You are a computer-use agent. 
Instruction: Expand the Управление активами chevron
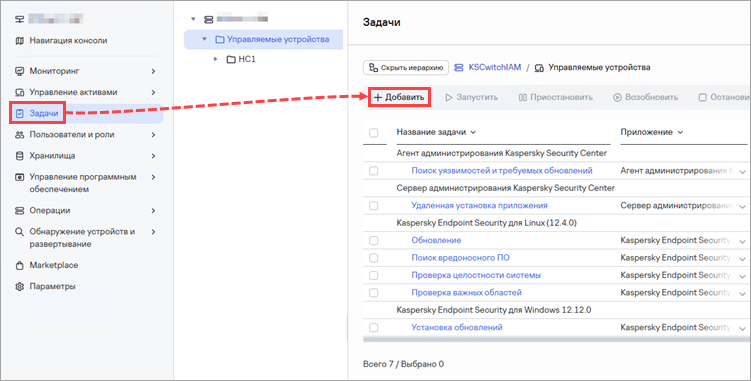point(153,92)
